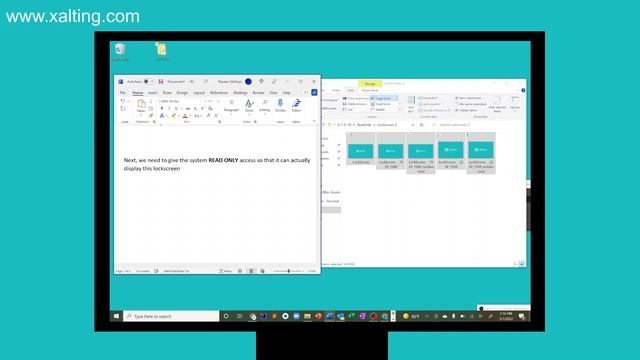Click the yellow highlighter color button
The image size is (640, 360).
[173, 116]
